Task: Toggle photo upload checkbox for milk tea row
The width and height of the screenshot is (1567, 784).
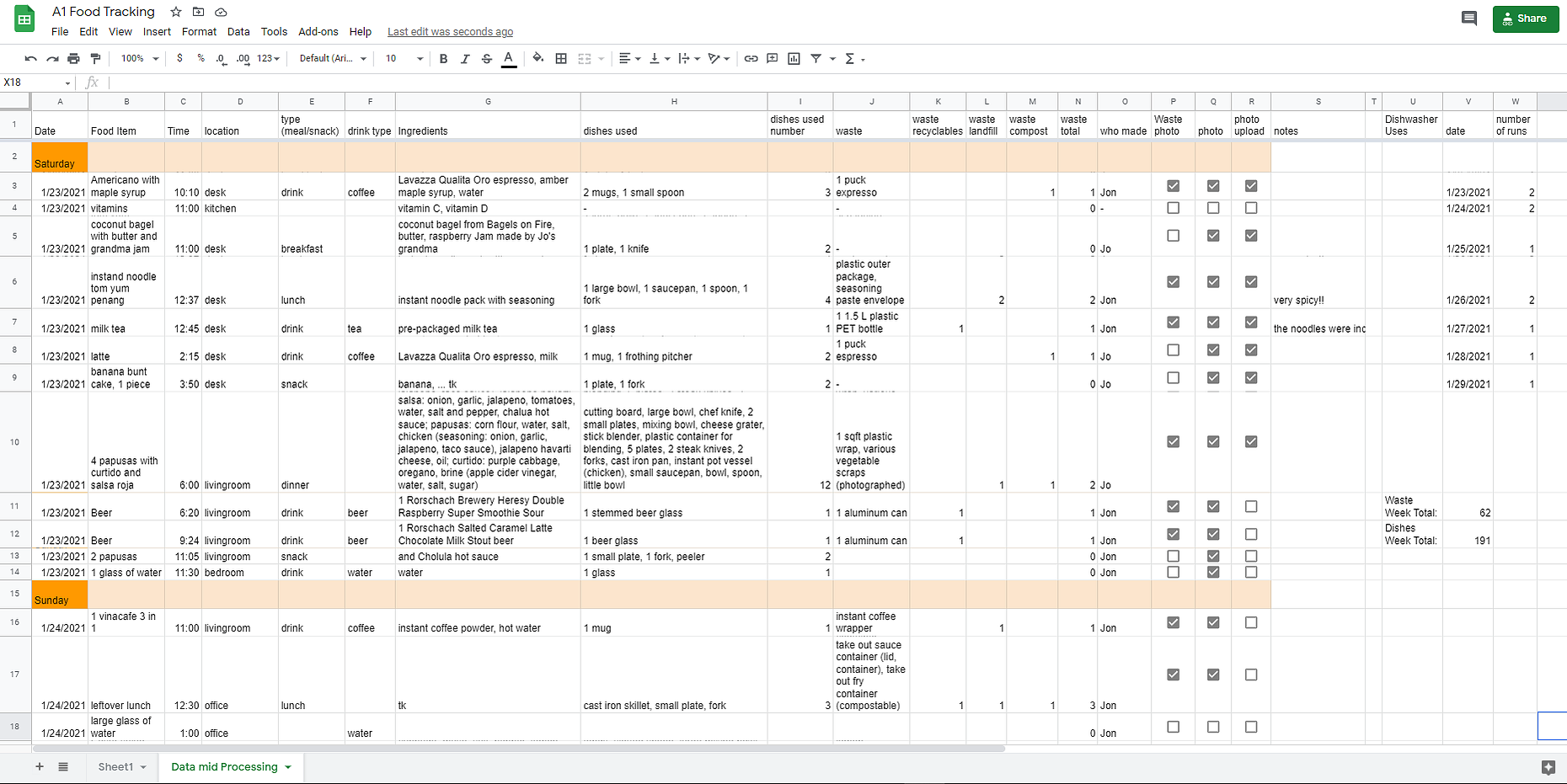Action: 1251,323
